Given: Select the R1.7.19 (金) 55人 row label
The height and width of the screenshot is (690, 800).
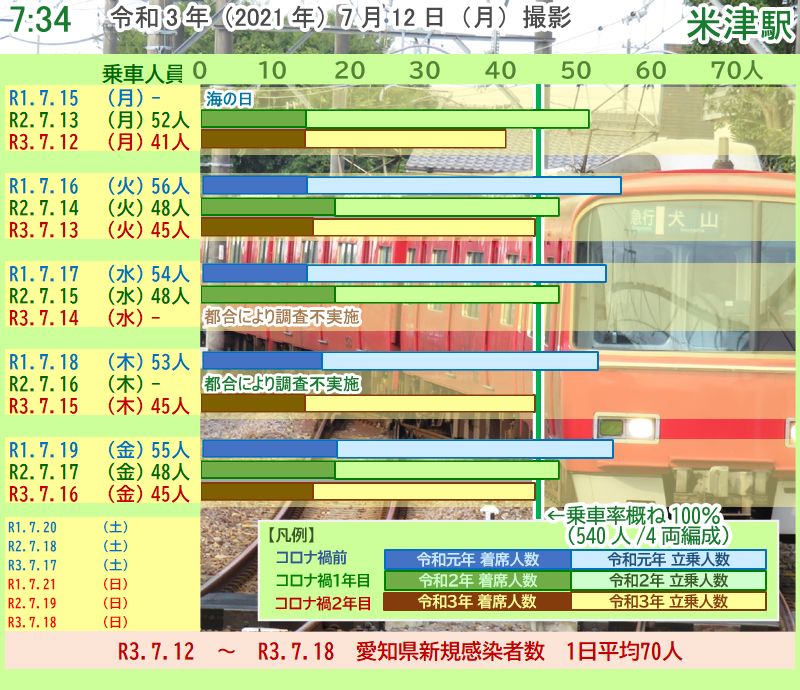Looking at the screenshot, I should [99, 450].
